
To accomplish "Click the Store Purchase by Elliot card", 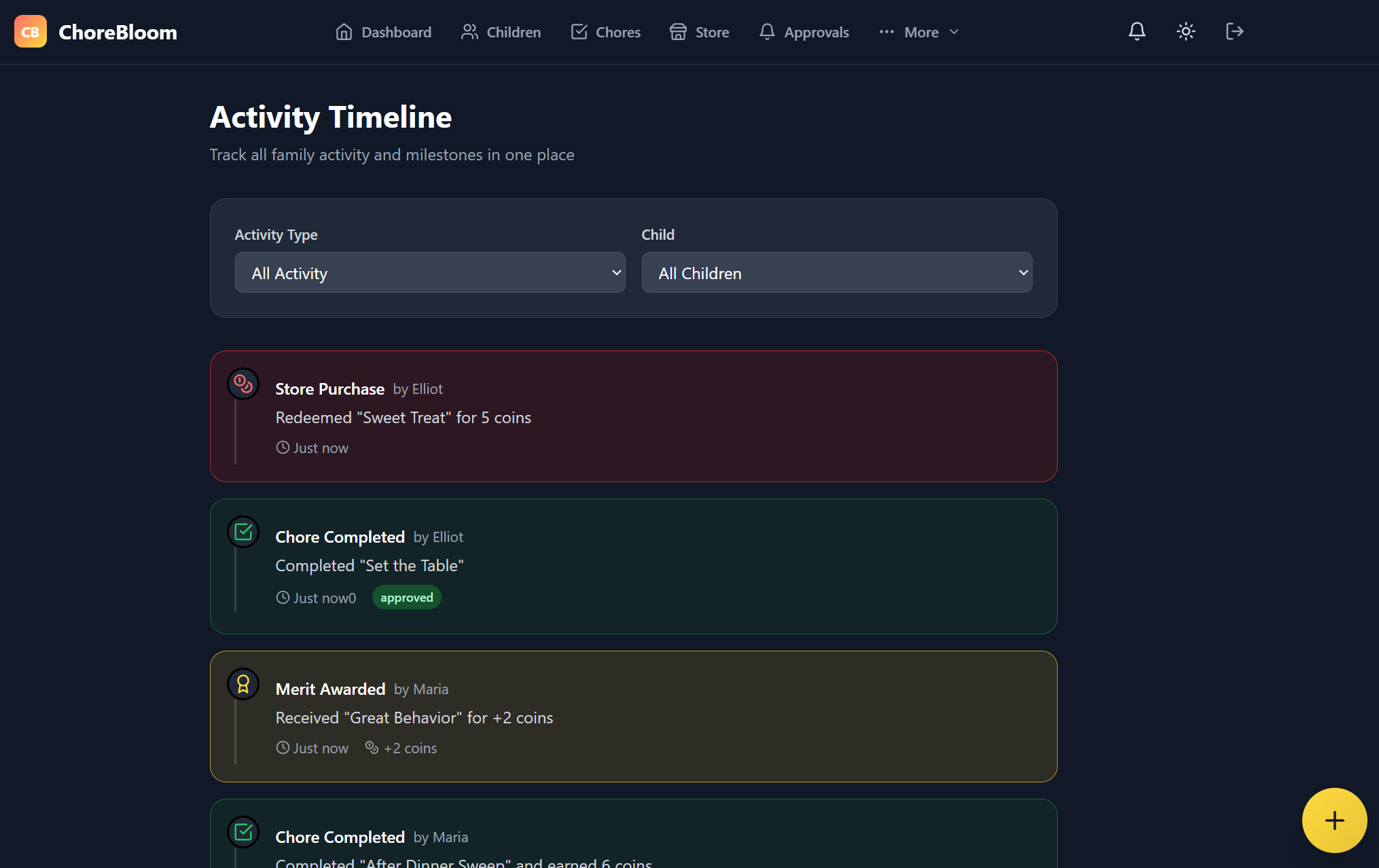I will pyautogui.click(x=633, y=416).
